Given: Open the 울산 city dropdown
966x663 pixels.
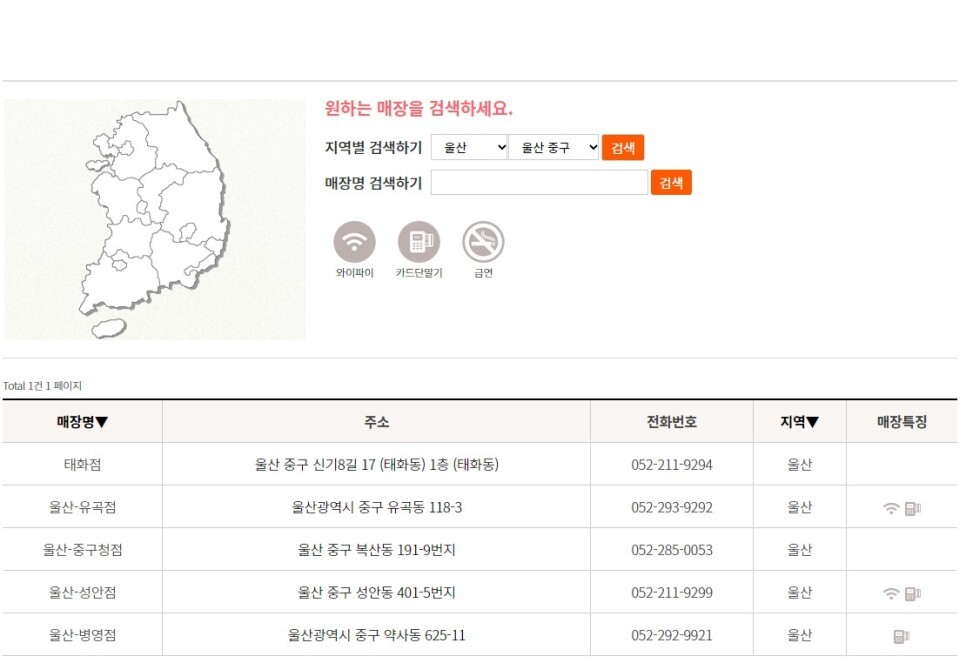Looking at the screenshot, I should (x=469, y=147).
